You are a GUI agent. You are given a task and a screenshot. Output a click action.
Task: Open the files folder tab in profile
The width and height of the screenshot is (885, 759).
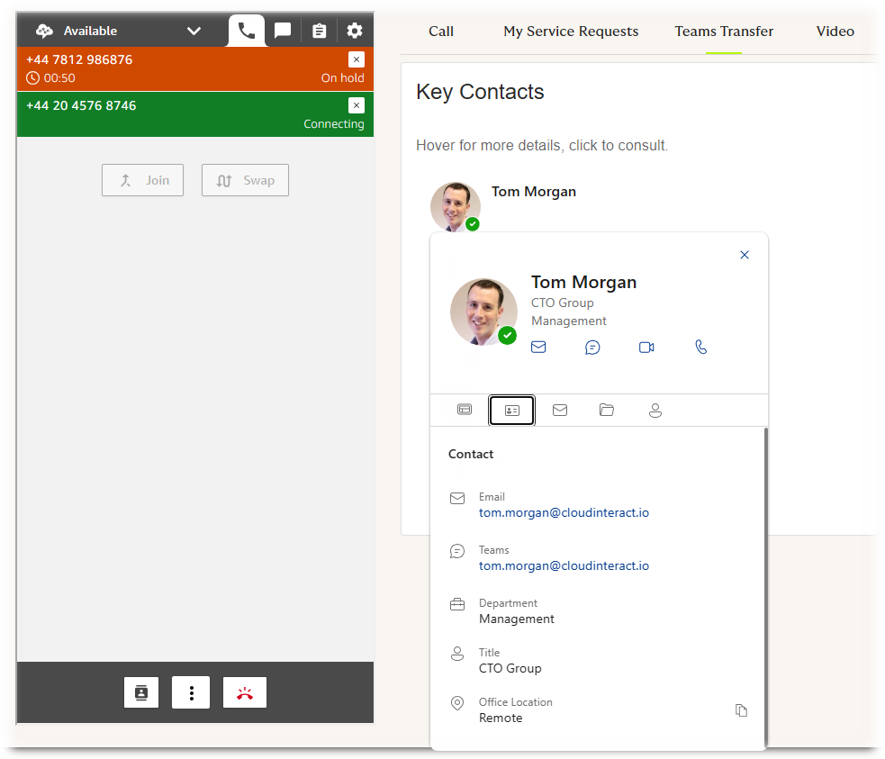tap(607, 410)
